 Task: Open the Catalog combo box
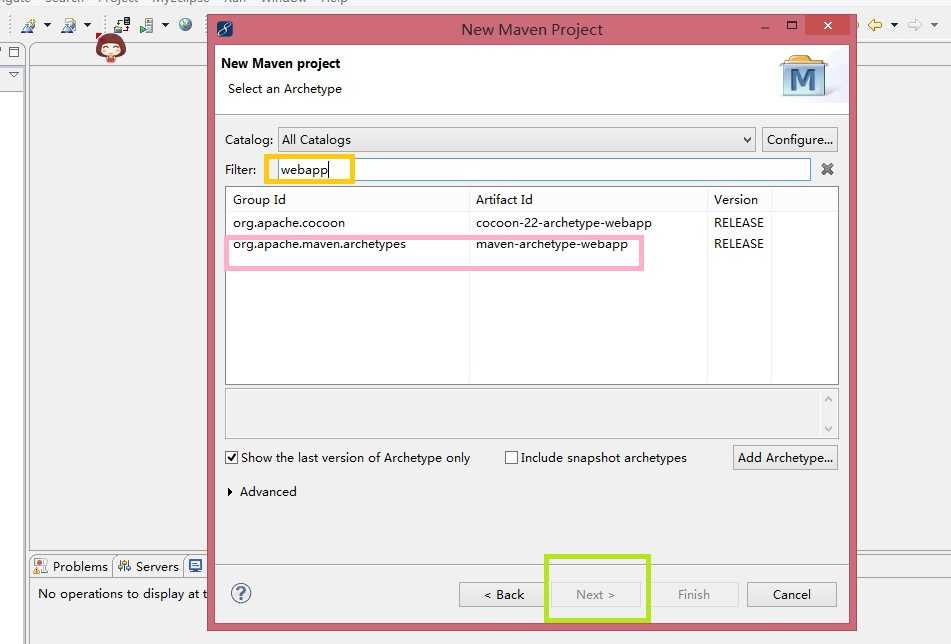click(517, 139)
